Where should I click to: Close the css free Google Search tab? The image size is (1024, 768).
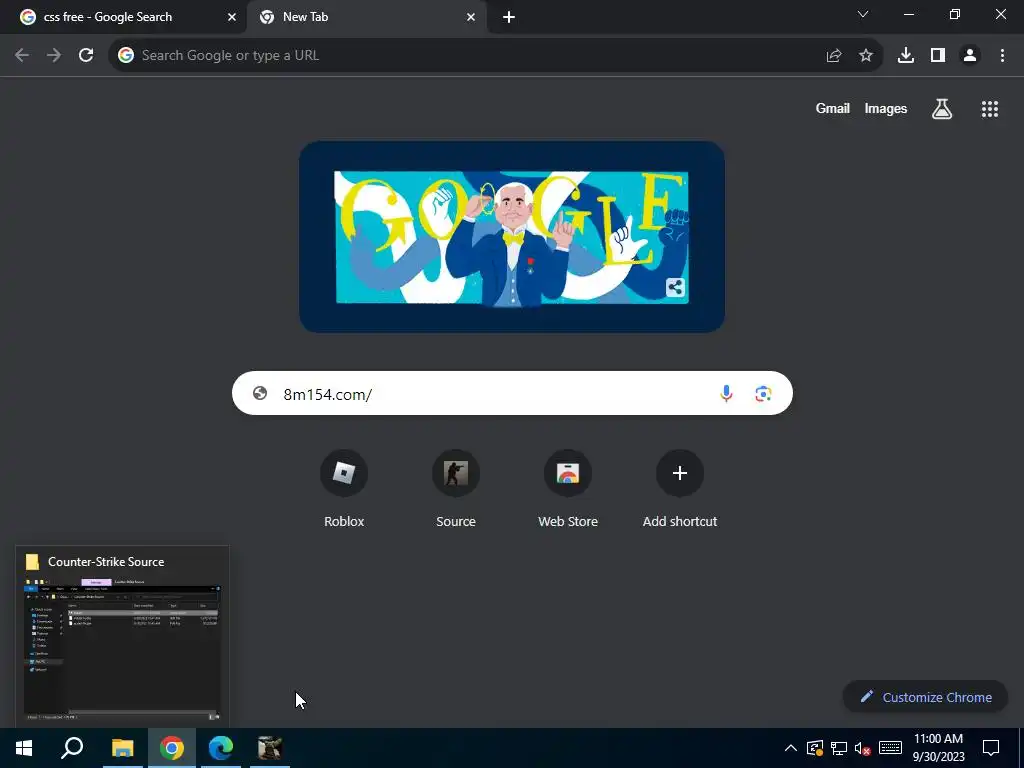tap(232, 17)
